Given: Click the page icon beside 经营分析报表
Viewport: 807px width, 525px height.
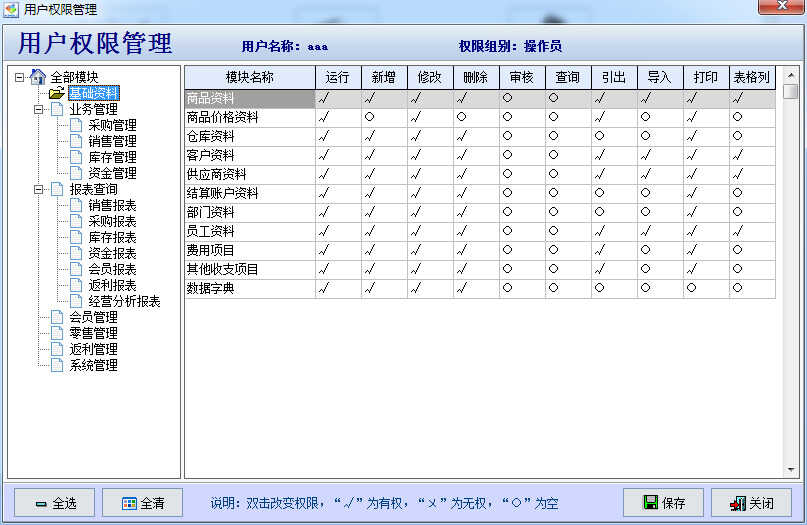Looking at the screenshot, I should (76, 301).
